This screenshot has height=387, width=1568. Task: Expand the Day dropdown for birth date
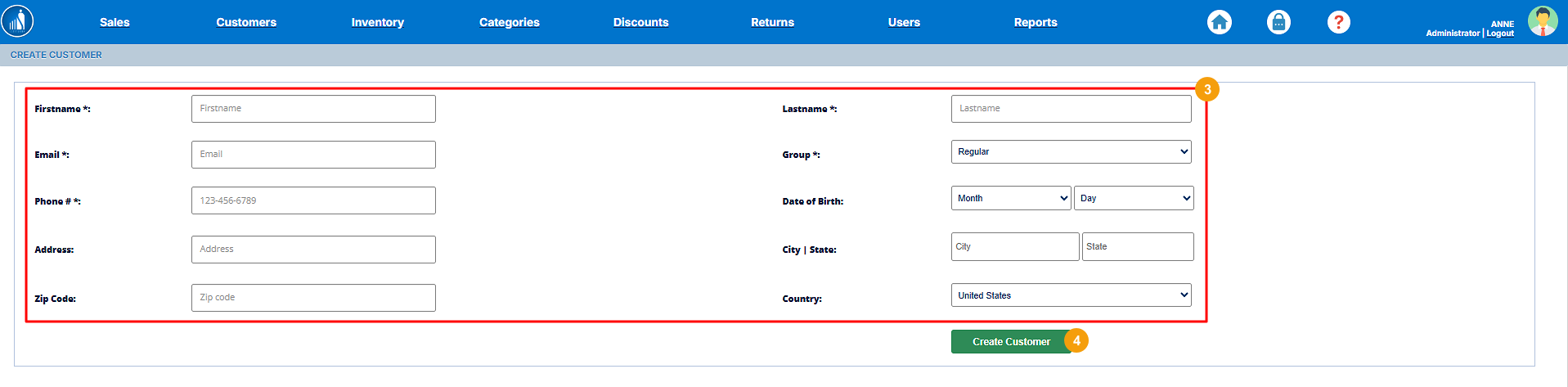[x=1133, y=198]
